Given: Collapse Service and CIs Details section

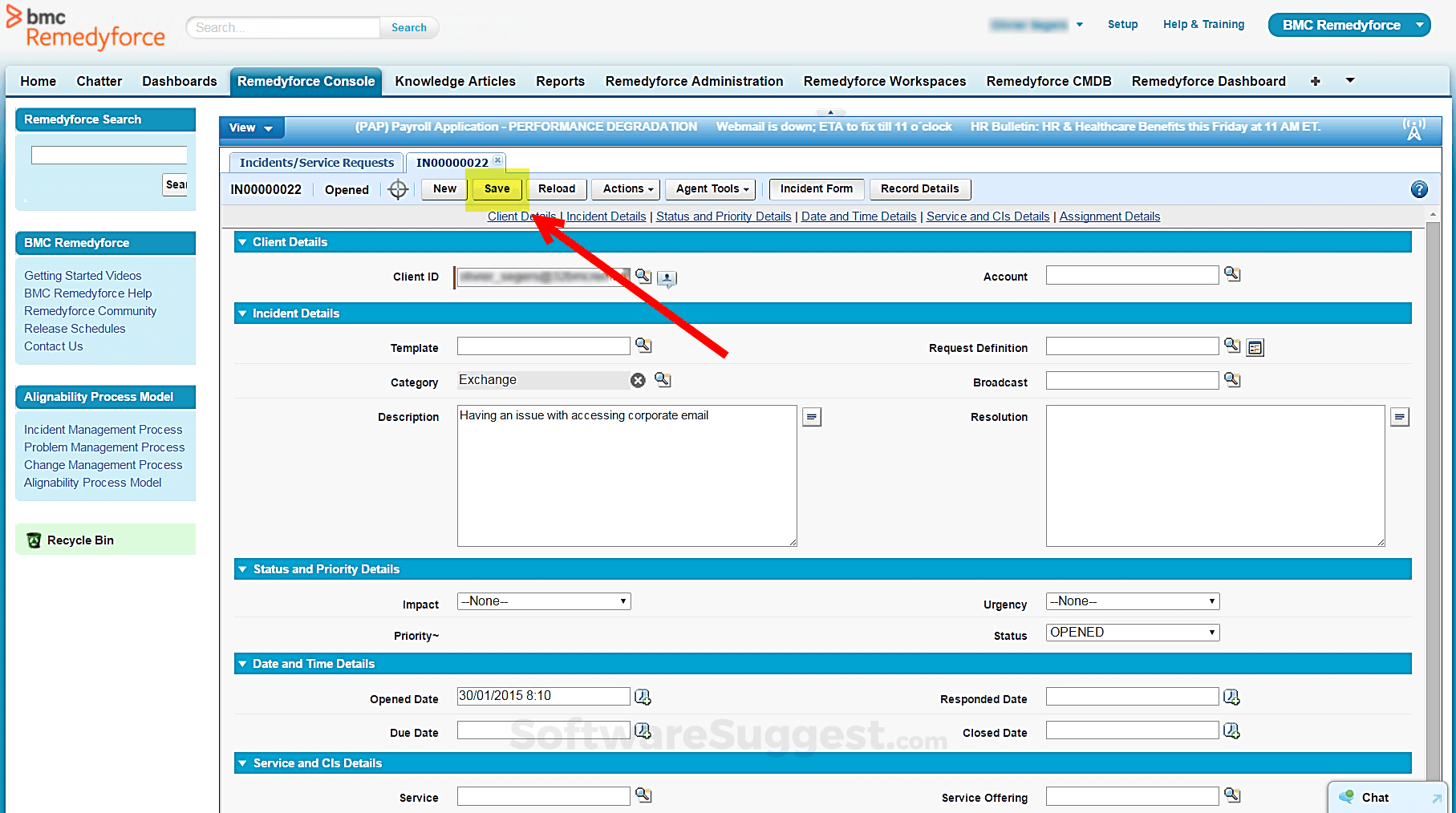Looking at the screenshot, I should 242,763.
